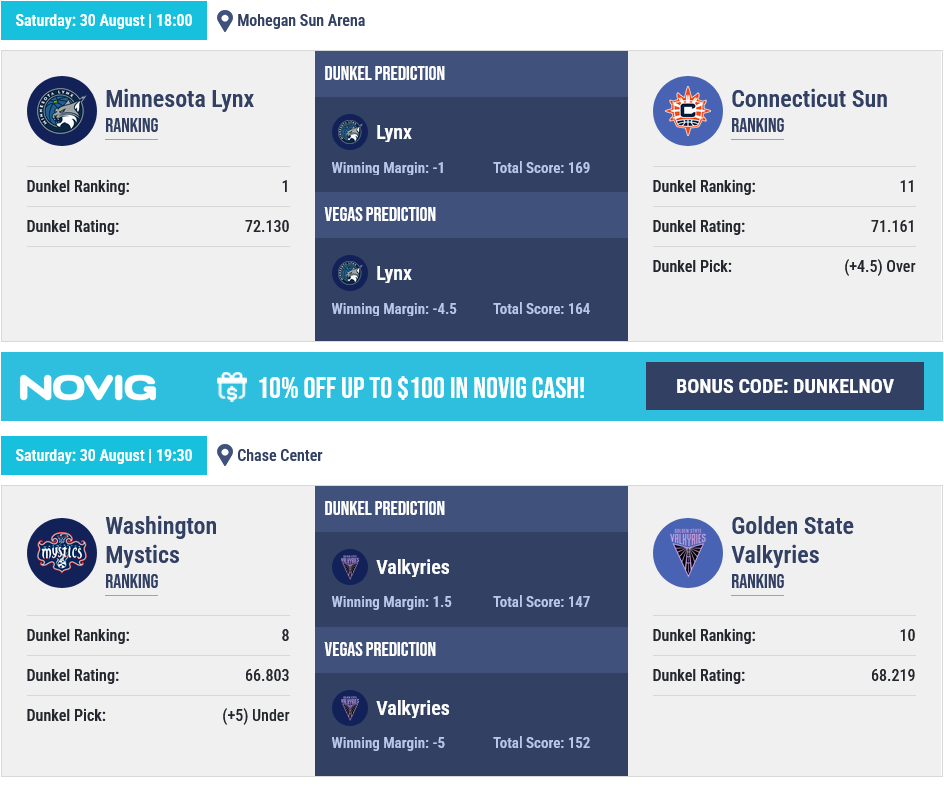The height and width of the screenshot is (785, 944).
Task: Click the BONUS CODE: DUNKELNOV button
Action: [784, 386]
